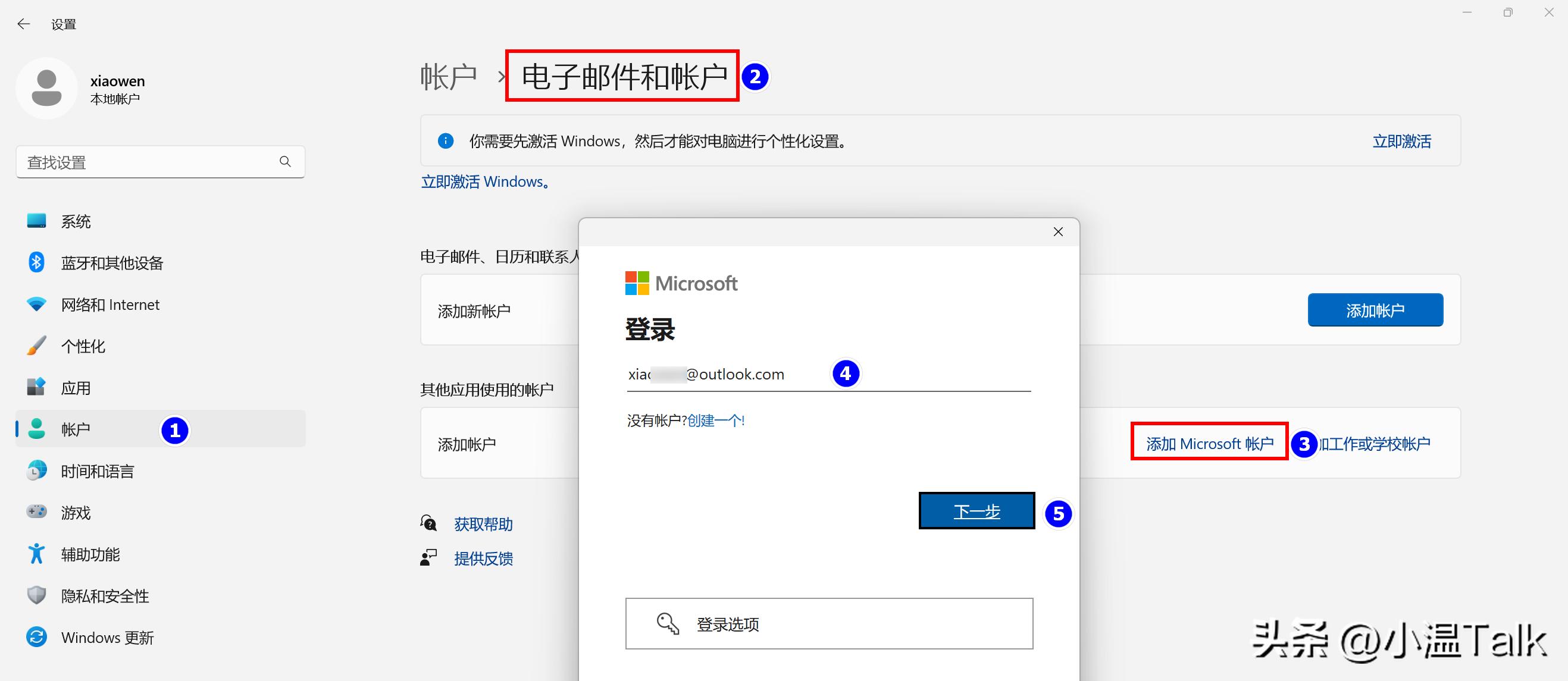
Task: Click the globe clock icon for 时间和语言
Action: pos(36,470)
